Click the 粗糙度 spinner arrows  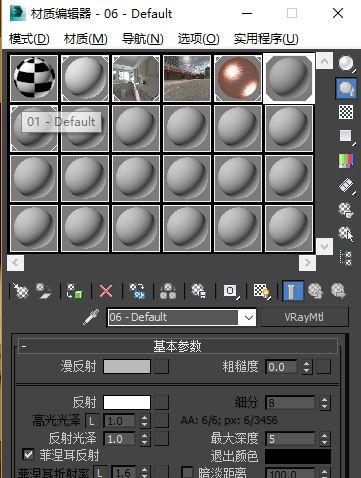pyautogui.click(x=307, y=367)
